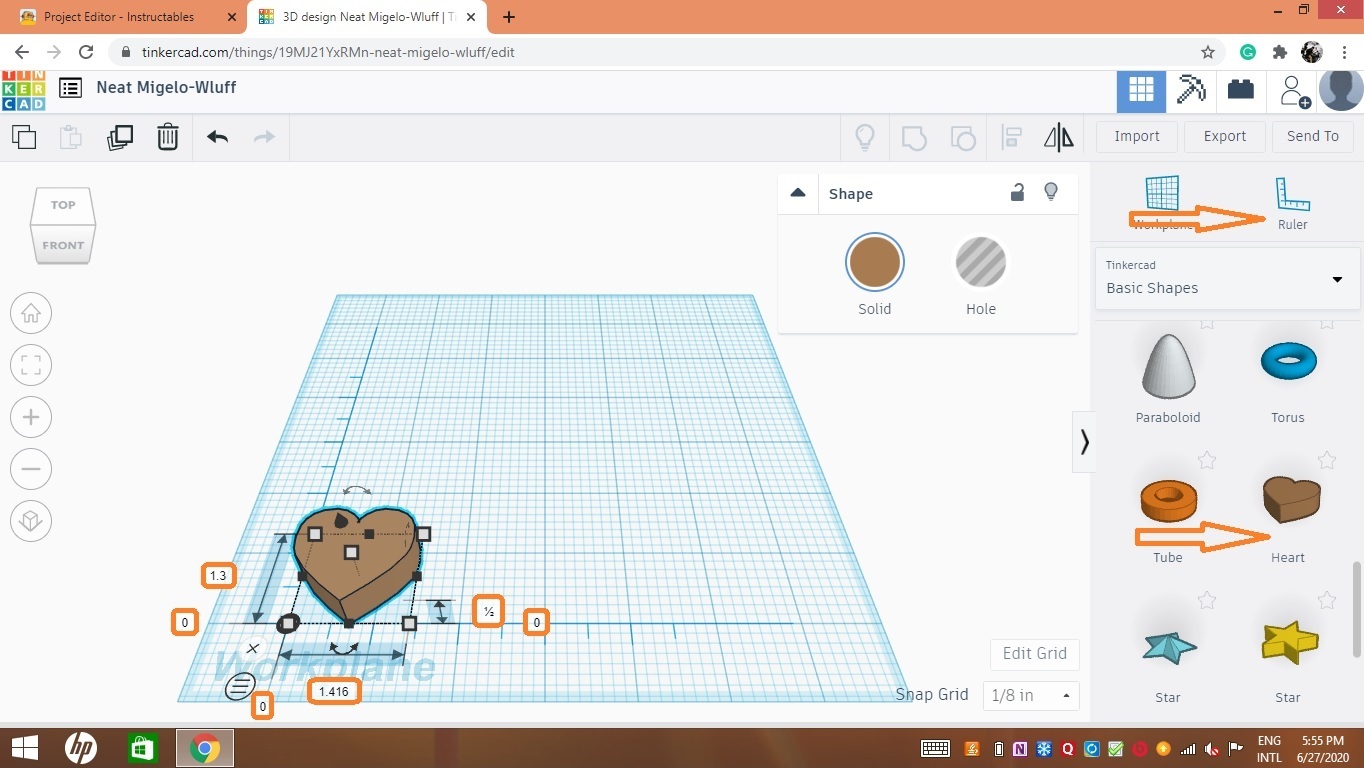
Task: Drop a new Workplane
Action: (1161, 195)
